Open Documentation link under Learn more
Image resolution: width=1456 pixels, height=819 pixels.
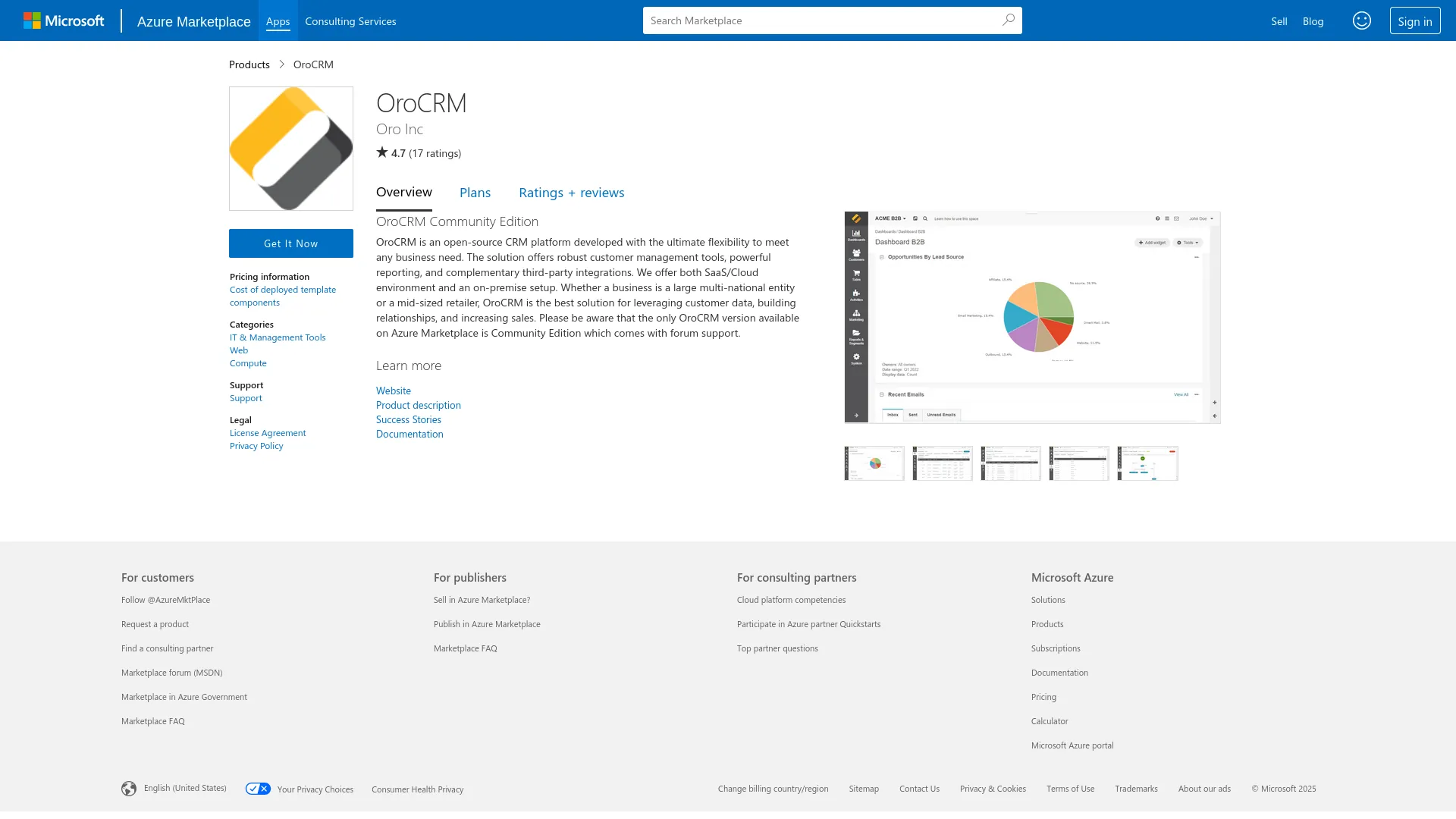(409, 434)
